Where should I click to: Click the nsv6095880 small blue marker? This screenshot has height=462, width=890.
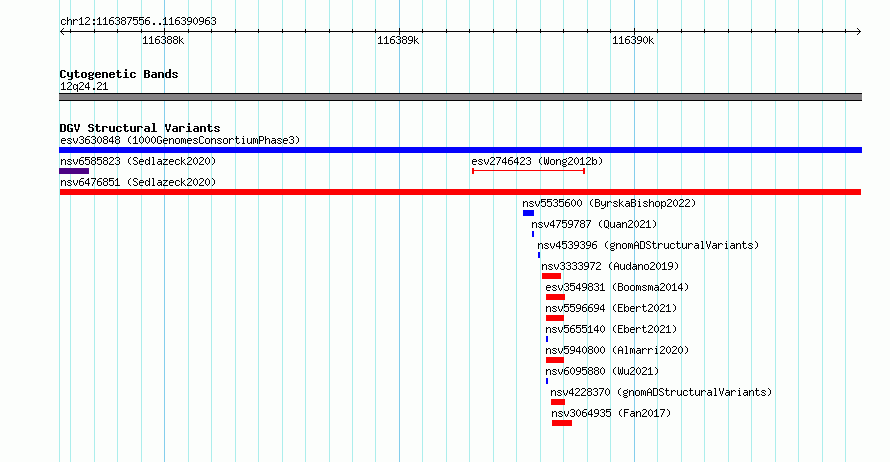click(x=547, y=381)
